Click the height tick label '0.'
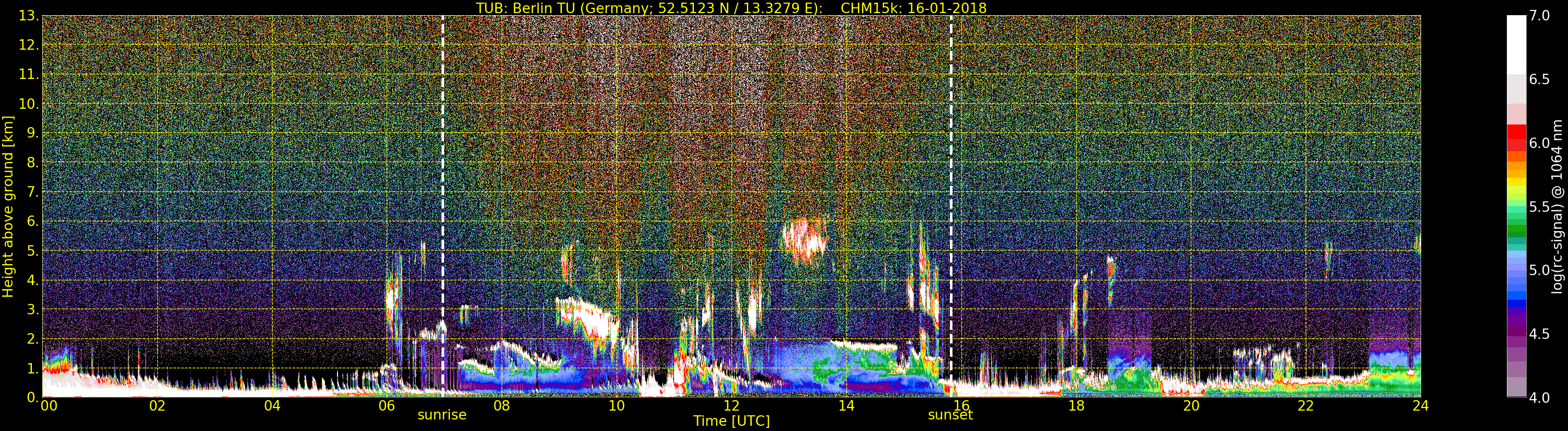Viewport: 1568px width, 431px height. 32,397
